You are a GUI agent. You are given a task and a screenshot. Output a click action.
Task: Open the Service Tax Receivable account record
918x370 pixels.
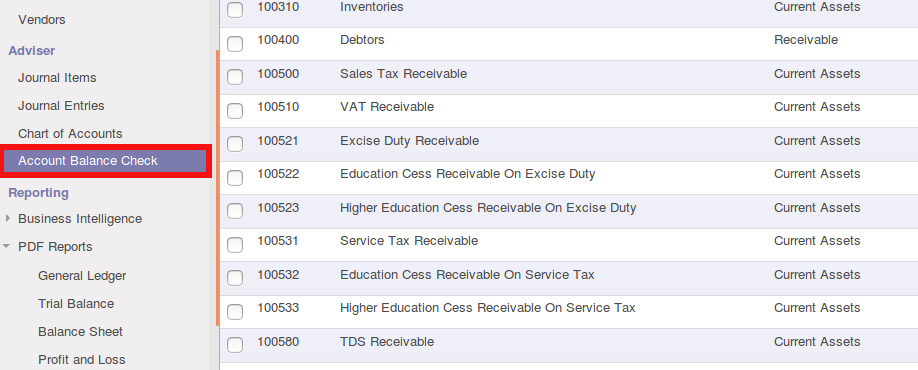[x=409, y=241]
